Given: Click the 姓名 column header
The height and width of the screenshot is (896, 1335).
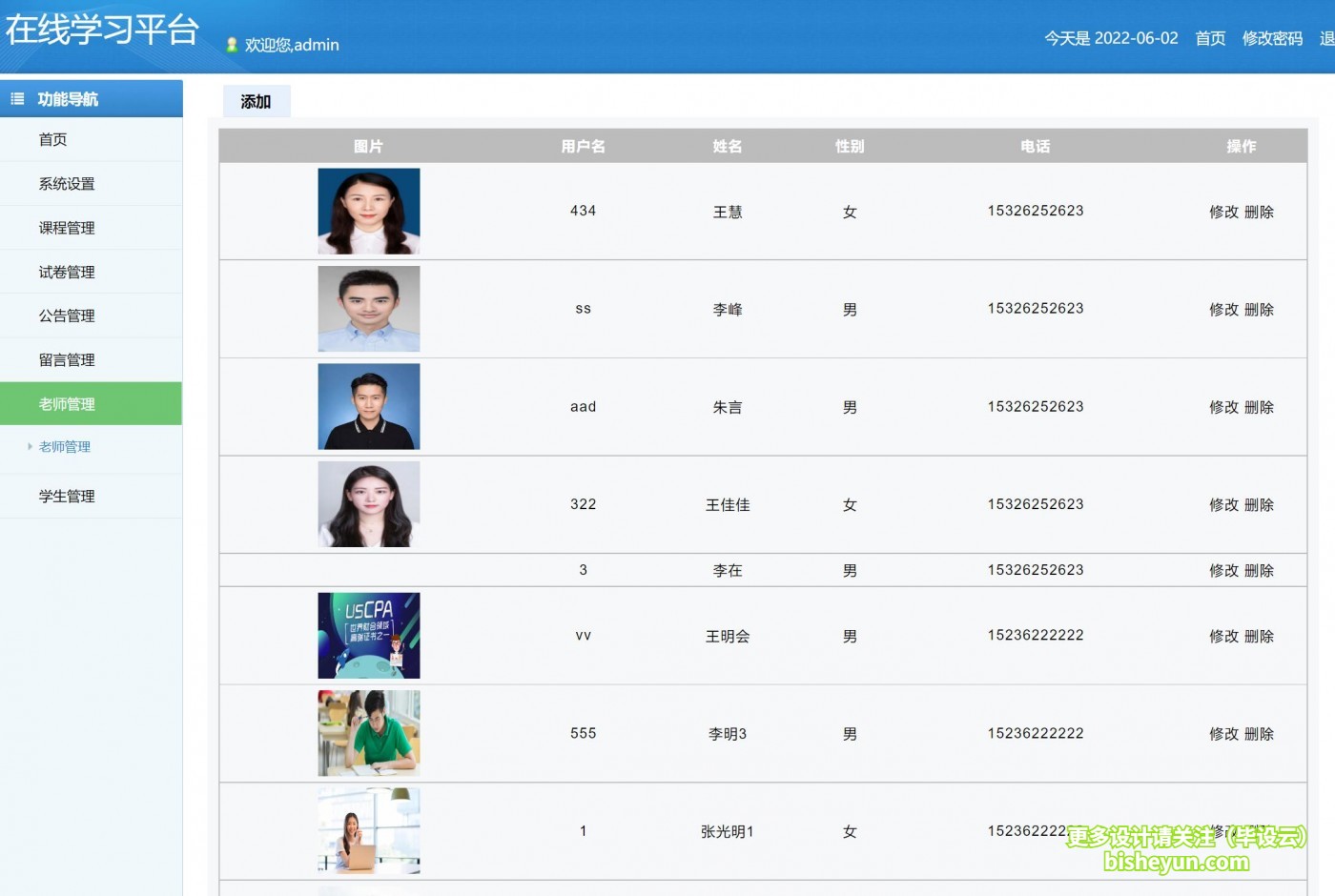Looking at the screenshot, I should (x=728, y=146).
